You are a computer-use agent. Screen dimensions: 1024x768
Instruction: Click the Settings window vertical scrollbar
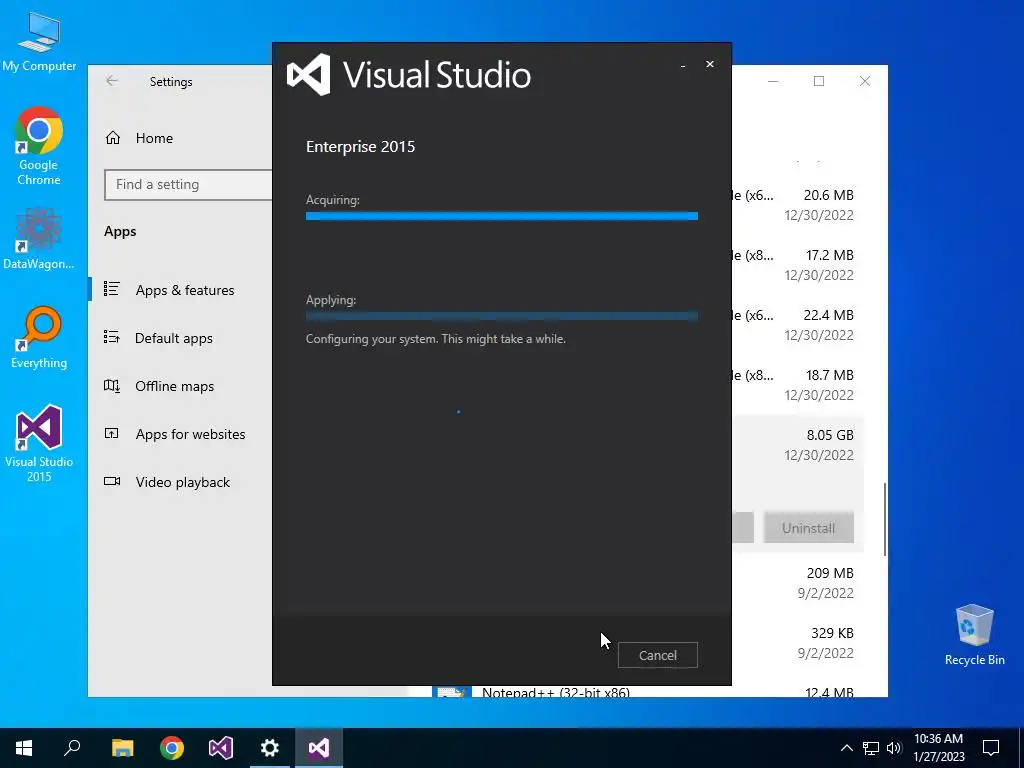885,519
